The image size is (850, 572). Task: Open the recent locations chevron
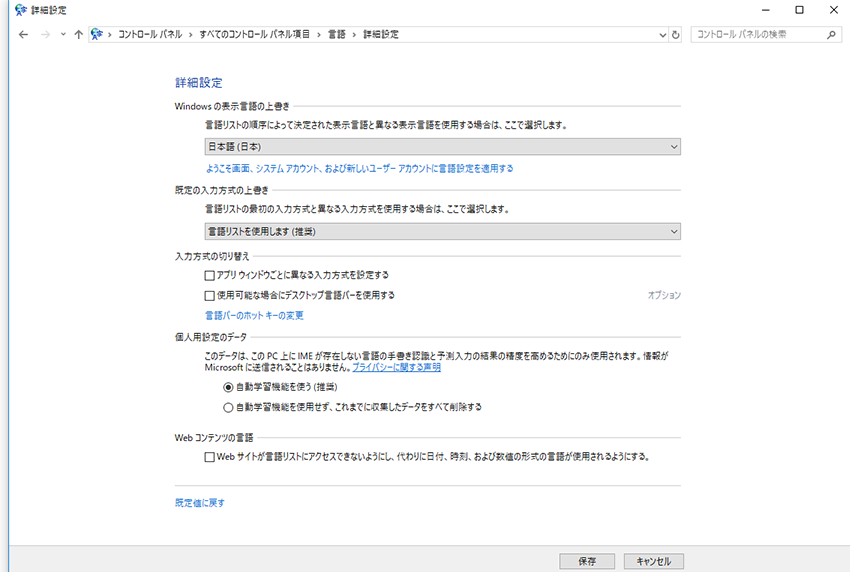(62, 34)
